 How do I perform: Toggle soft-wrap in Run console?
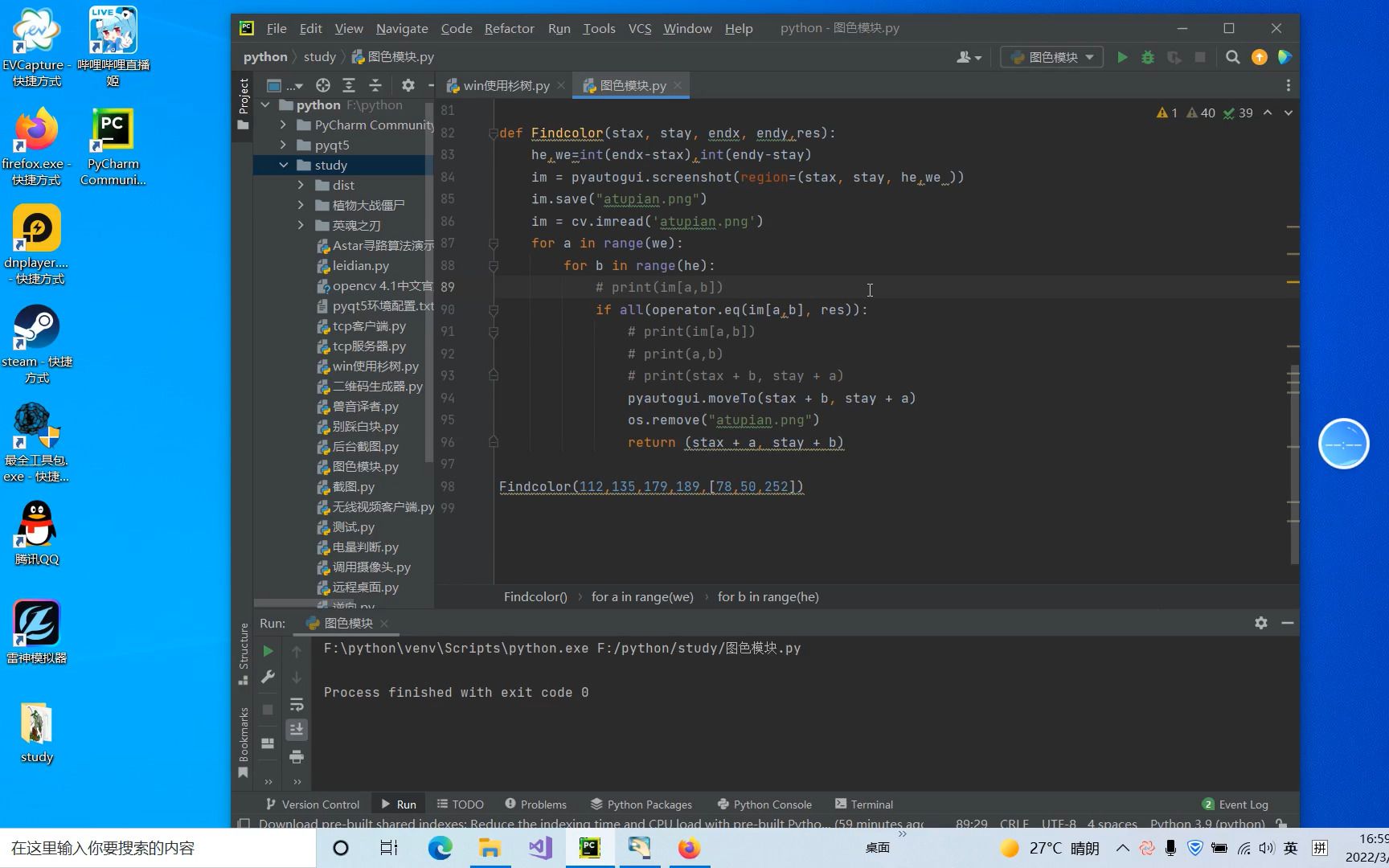coord(297,704)
